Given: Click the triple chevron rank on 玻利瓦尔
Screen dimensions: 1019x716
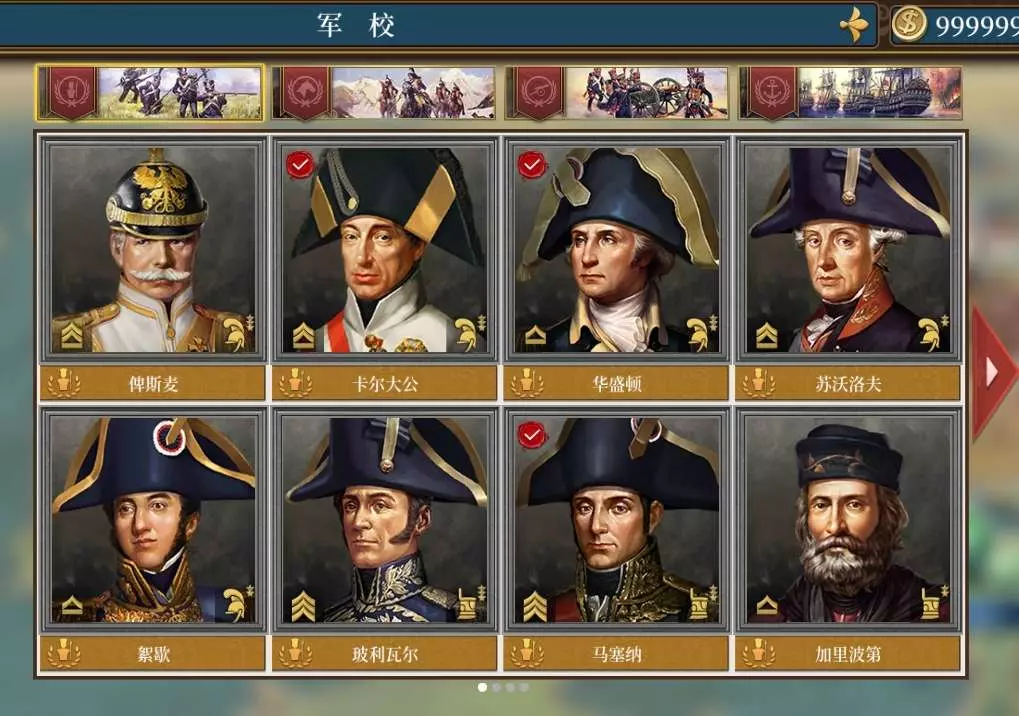Looking at the screenshot, I should pyautogui.click(x=303, y=606).
